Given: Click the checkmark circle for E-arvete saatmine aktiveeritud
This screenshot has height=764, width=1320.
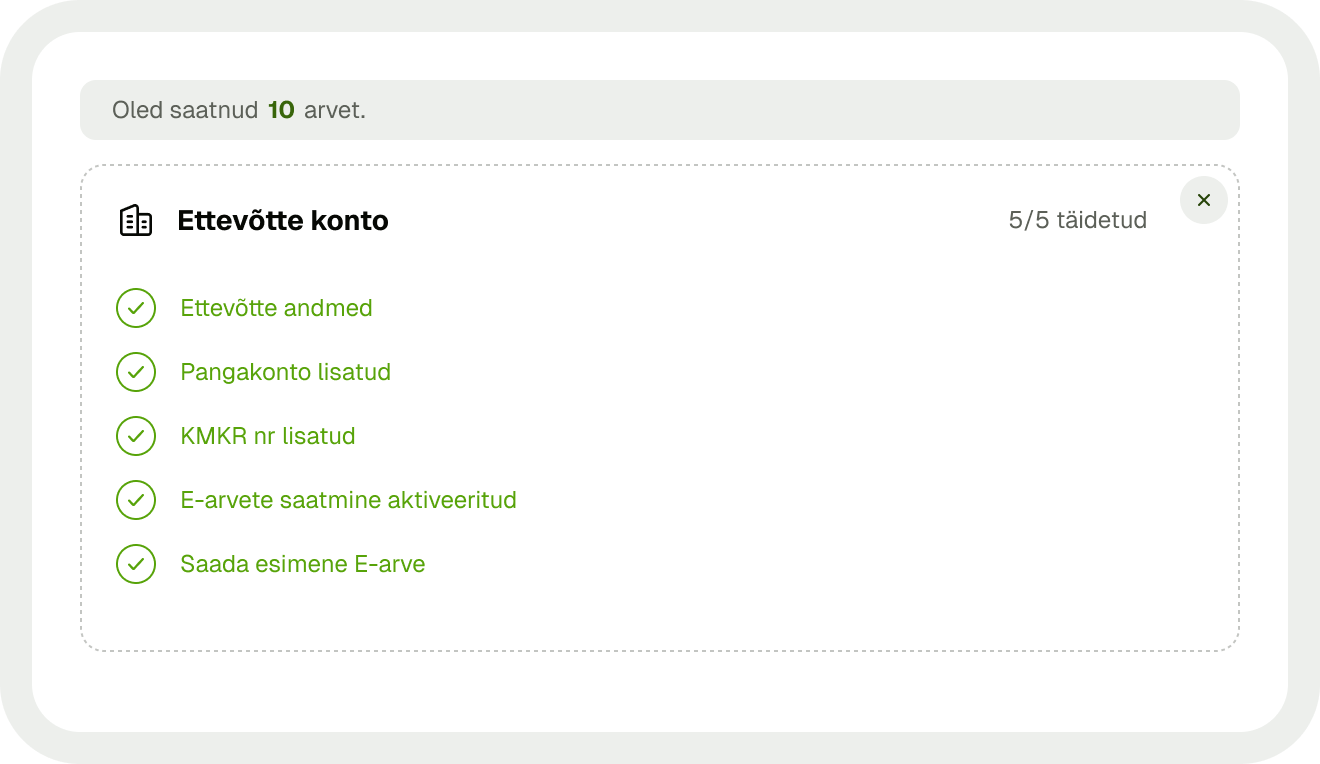Looking at the screenshot, I should click(x=136, y=500).
